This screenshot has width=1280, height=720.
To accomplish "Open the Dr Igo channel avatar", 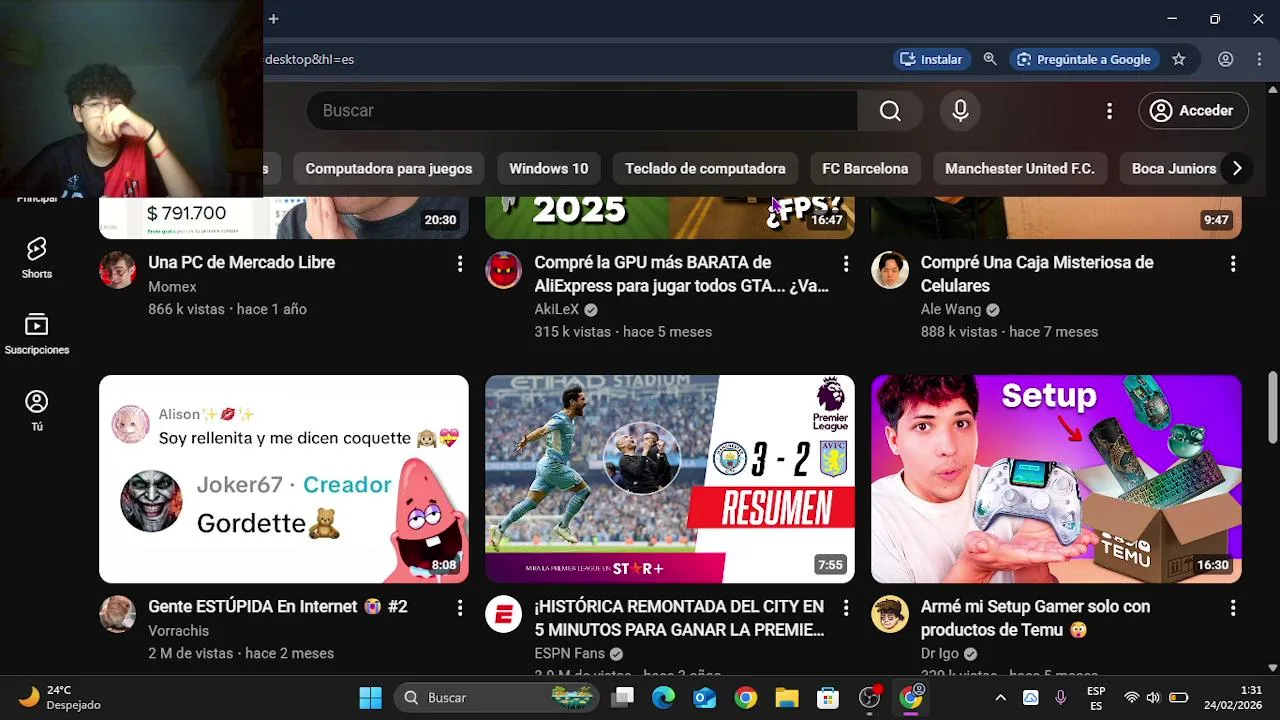I will click(x=889, y=614).
